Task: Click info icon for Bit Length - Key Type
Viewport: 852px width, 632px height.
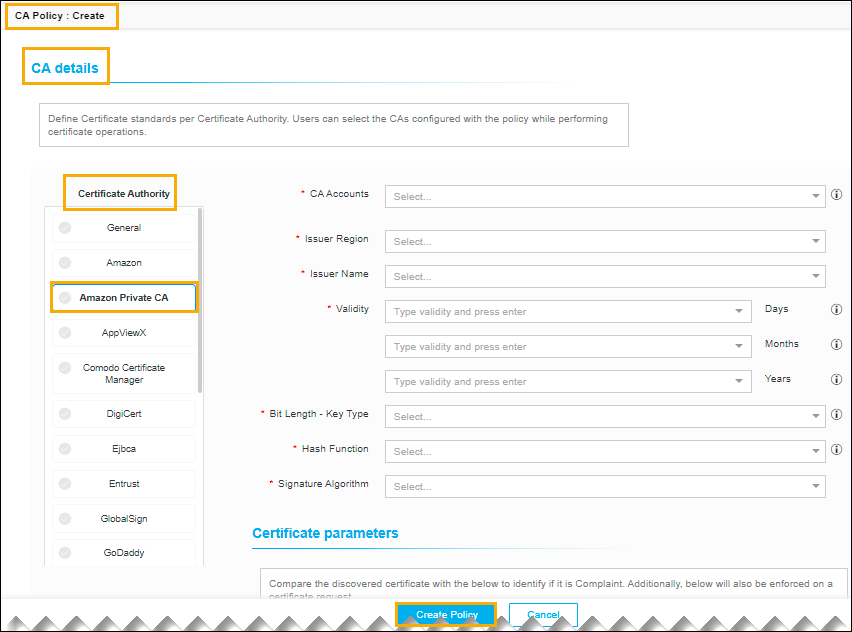Action: click(x=836, y=415)
